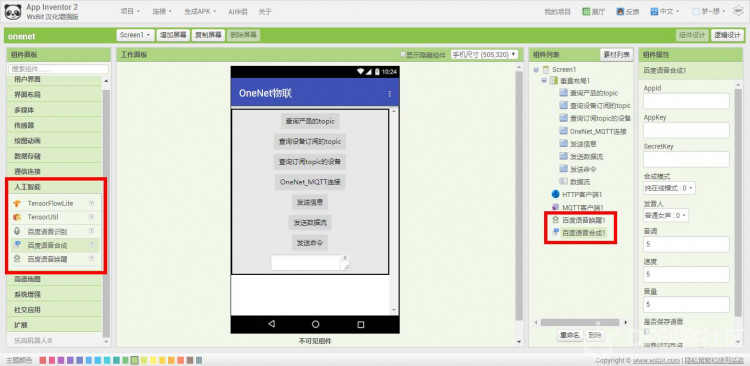Open AI伴侣 menu item
This screenshot has height=366, width=750.
click(238, 11)
